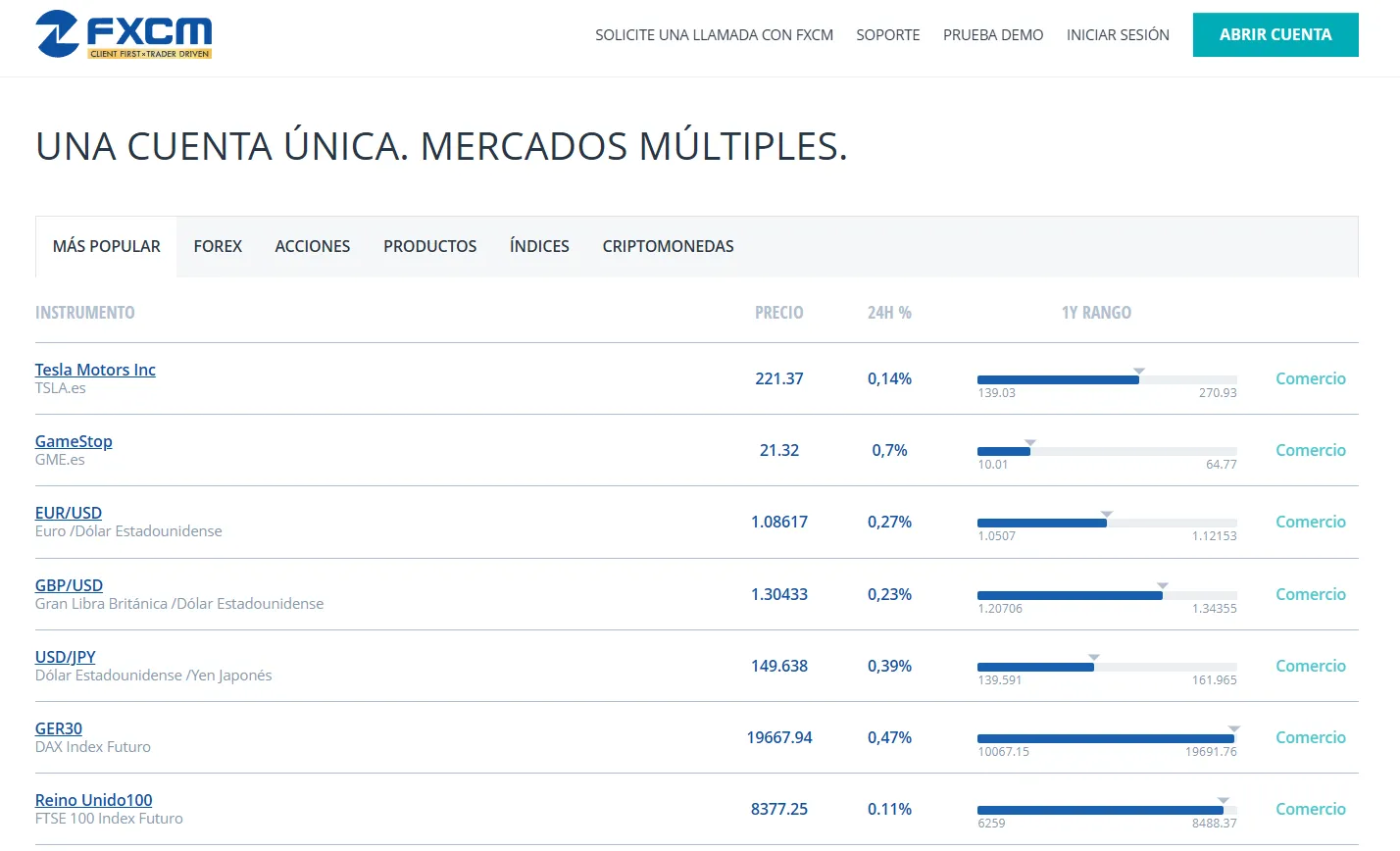Click Reino Unido100 1Y range bar
The image size is (1400, 851).
[1107, 810]
